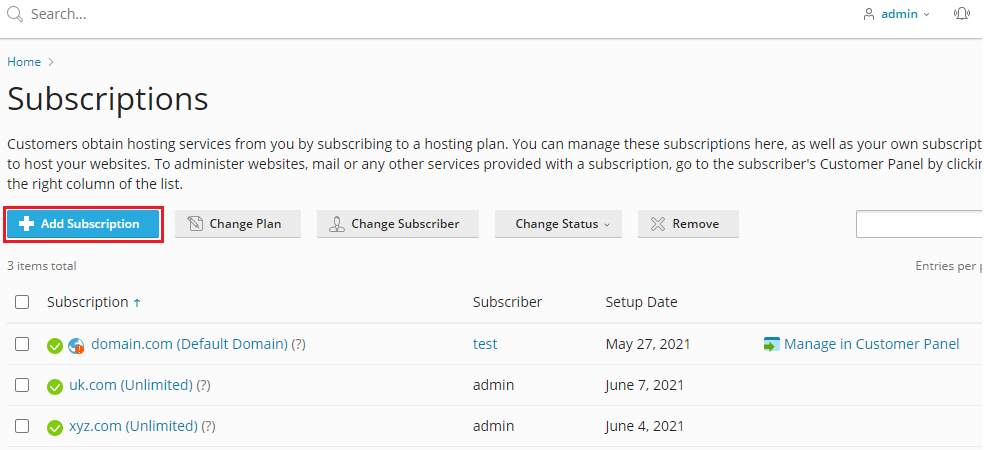
Task: Click the globe warning icon beside domain.com
Action: coord(77,346)
